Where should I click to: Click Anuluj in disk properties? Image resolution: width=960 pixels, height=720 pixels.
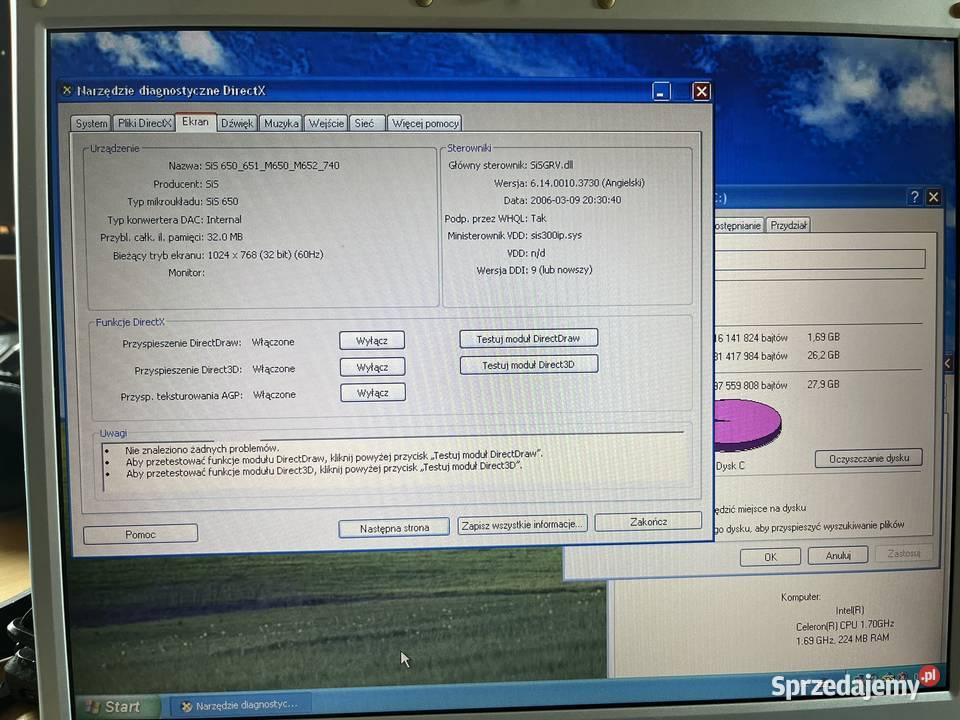coord(838,556)
